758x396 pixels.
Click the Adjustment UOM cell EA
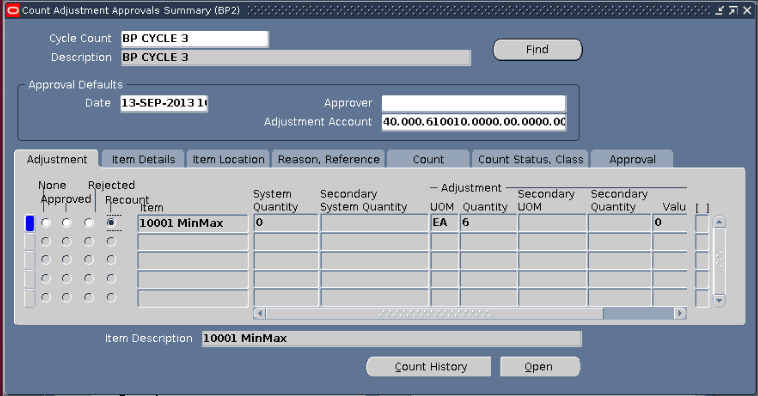coord(444,223)
